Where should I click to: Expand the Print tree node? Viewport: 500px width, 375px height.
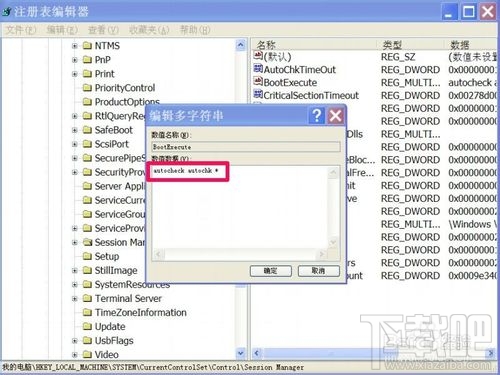(75, 74)
